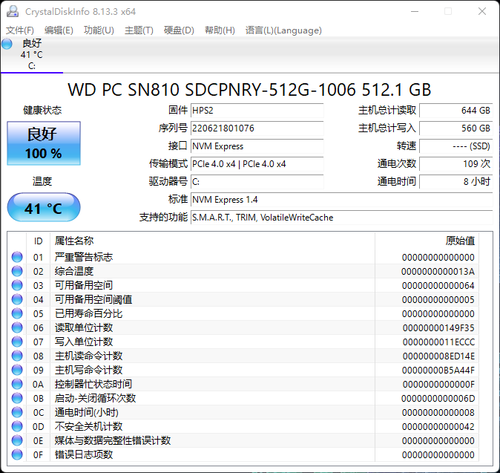Select attribute name 控制器忙状态时间
500x473 pixels.
pyautogui.click(x=93, y=384)
